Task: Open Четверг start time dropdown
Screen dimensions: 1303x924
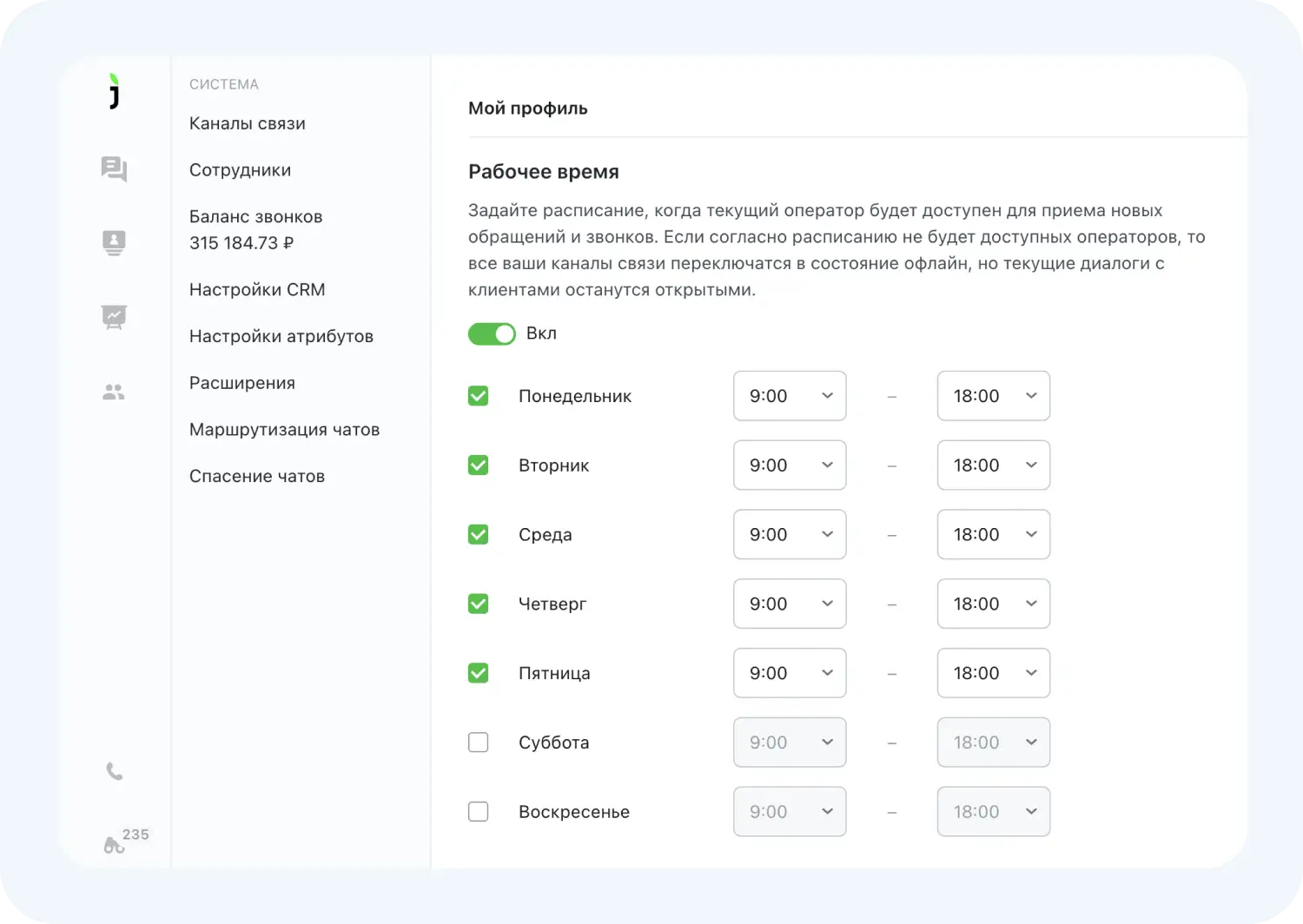Action: [x=789, y=604]
